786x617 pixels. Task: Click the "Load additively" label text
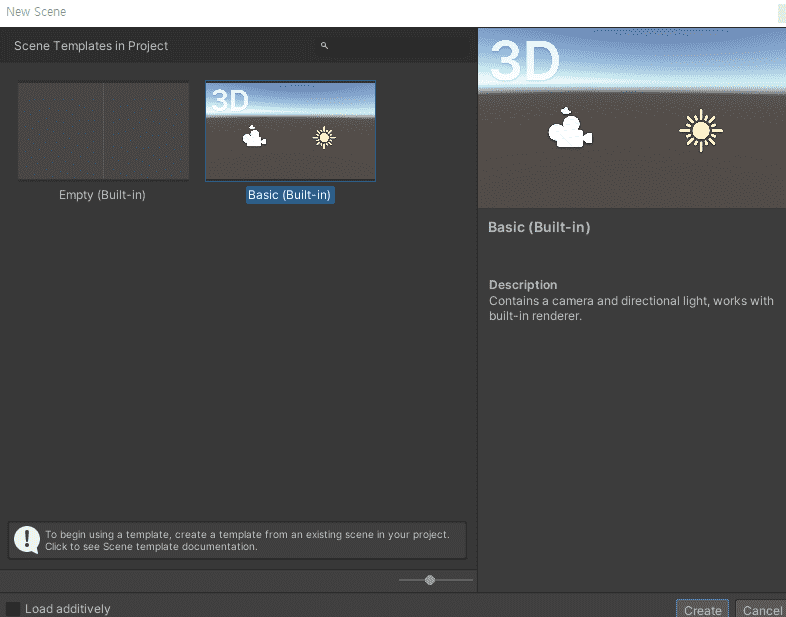[x=68, y=609]
